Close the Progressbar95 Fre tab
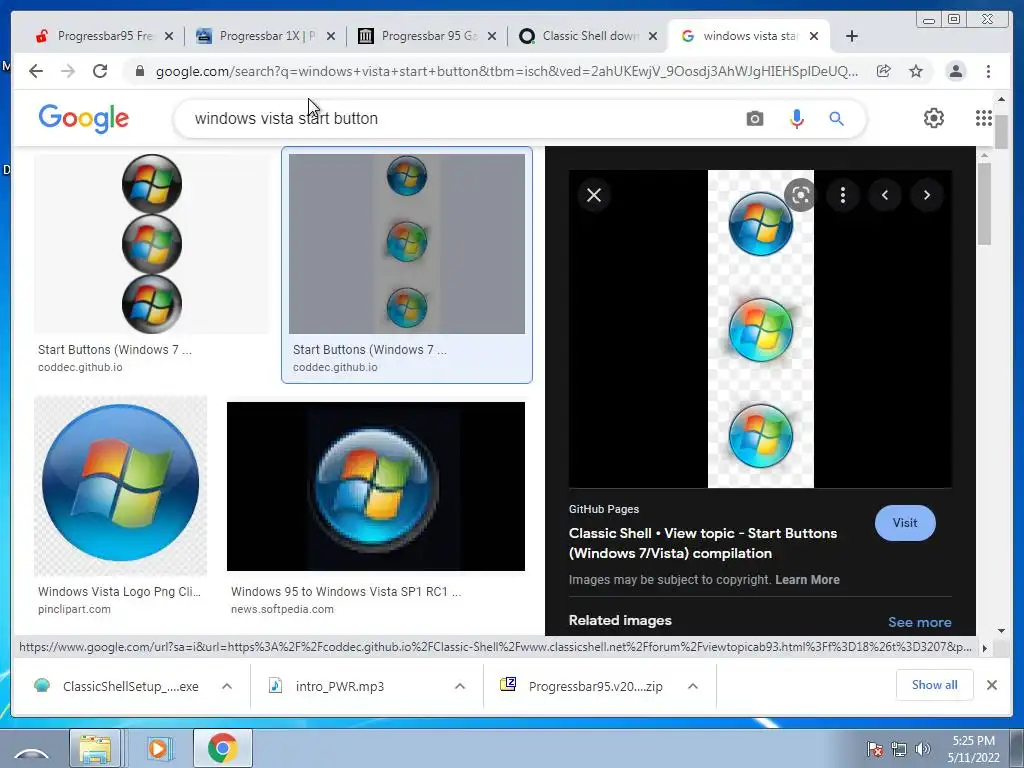 click(x=168, y=37)
